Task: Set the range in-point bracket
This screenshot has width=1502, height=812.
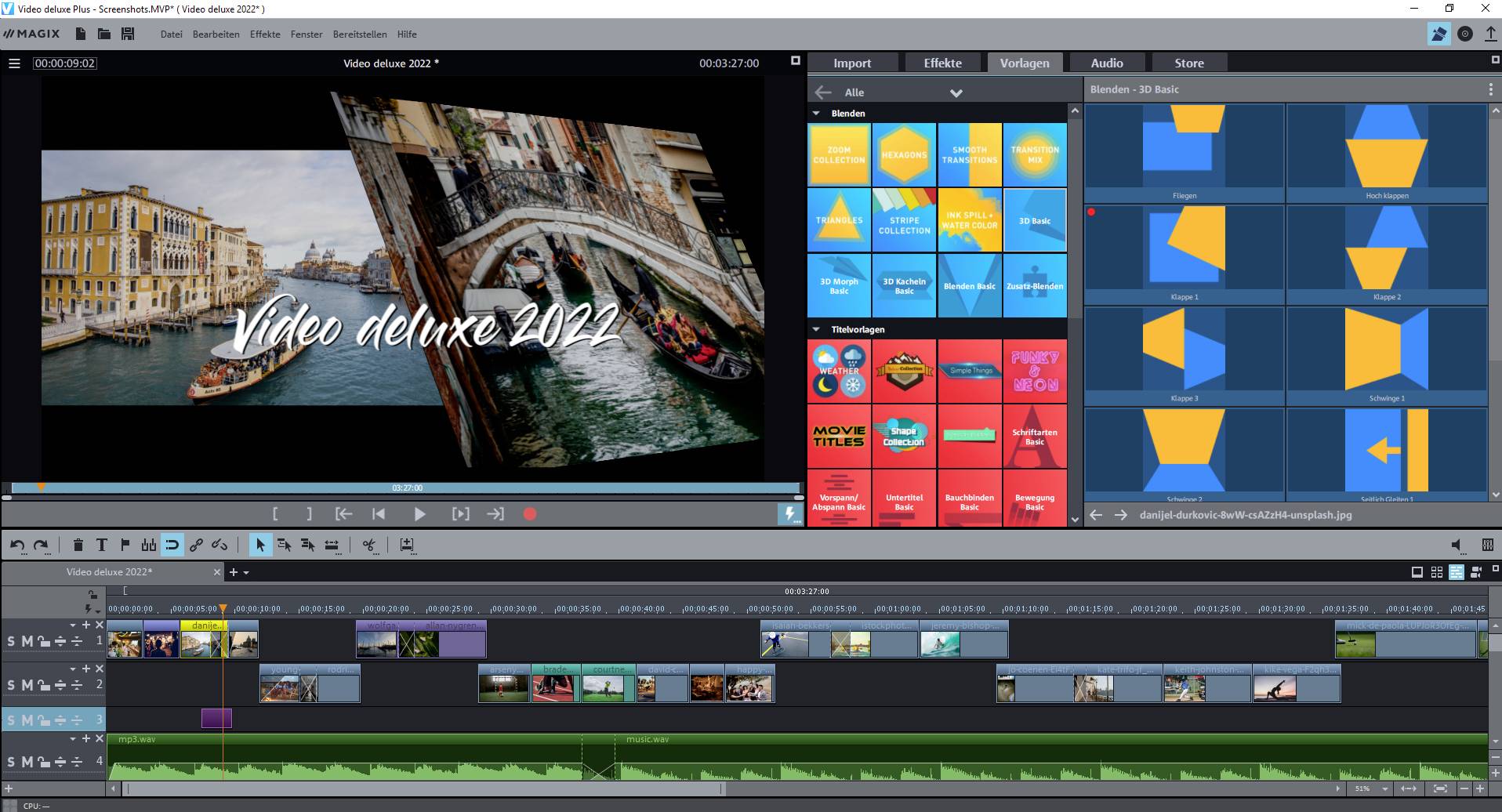Action: [275, 514]
